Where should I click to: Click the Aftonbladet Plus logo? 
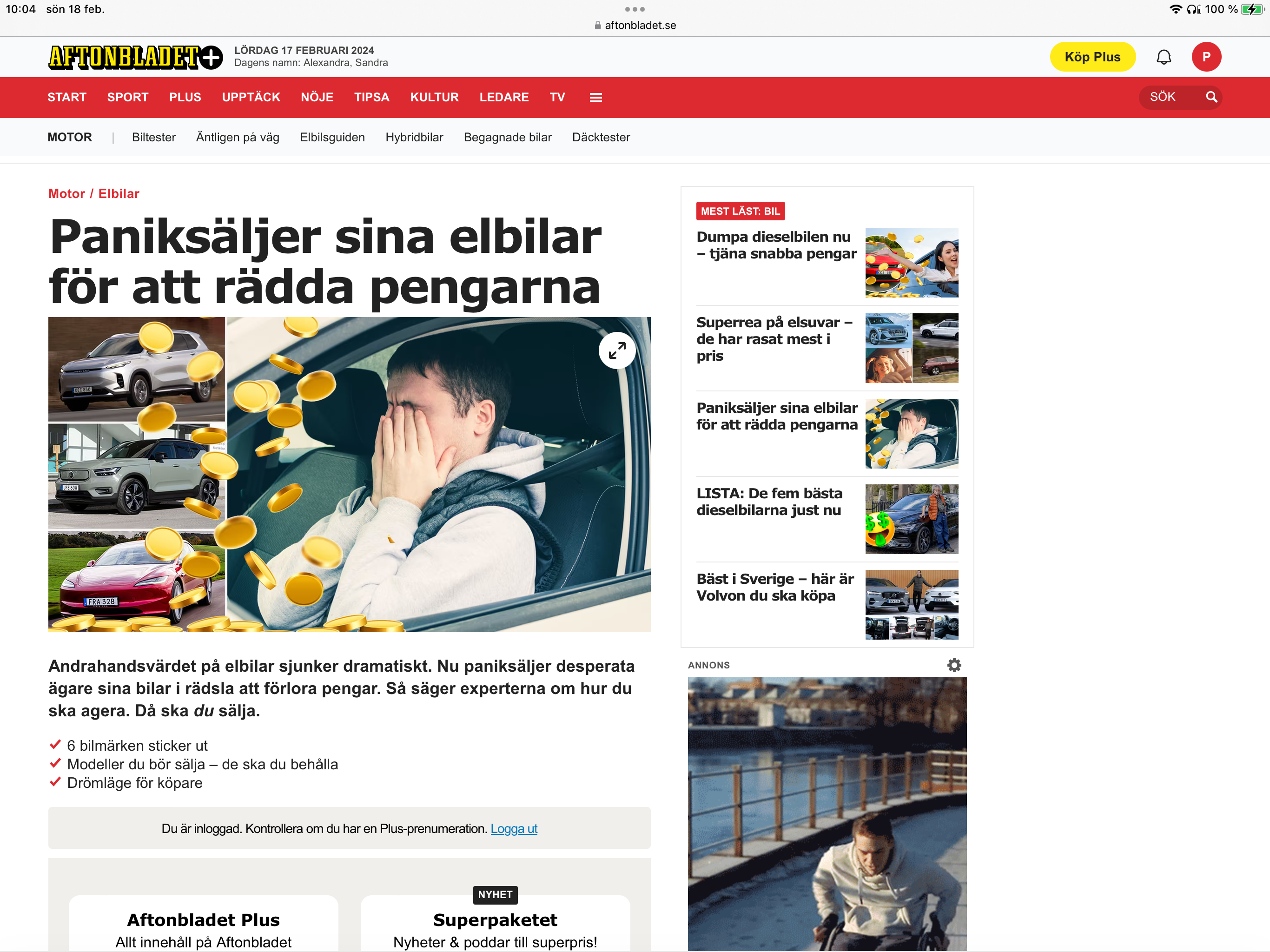[x=135, y=57]
